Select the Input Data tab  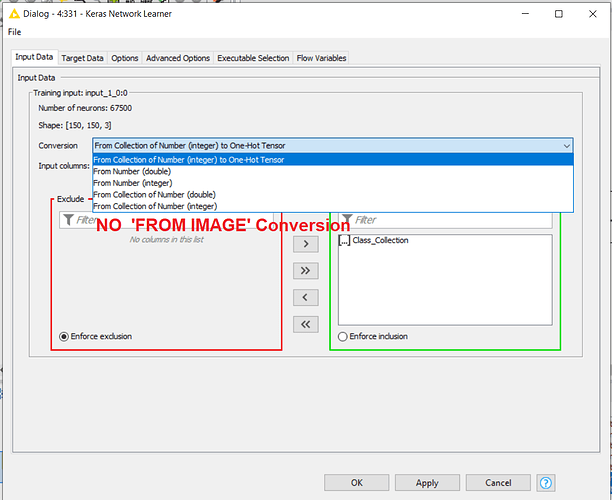click(34, 57)
